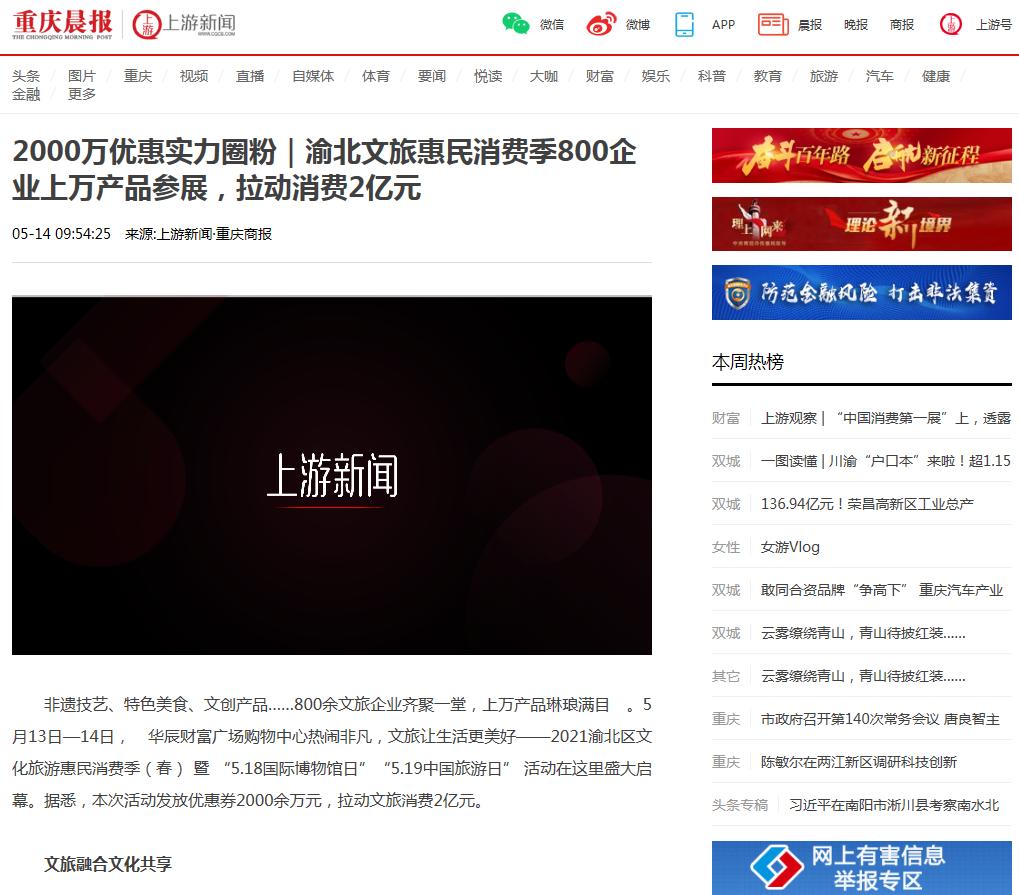Play the 上游新闻 video

pos(331,476)
